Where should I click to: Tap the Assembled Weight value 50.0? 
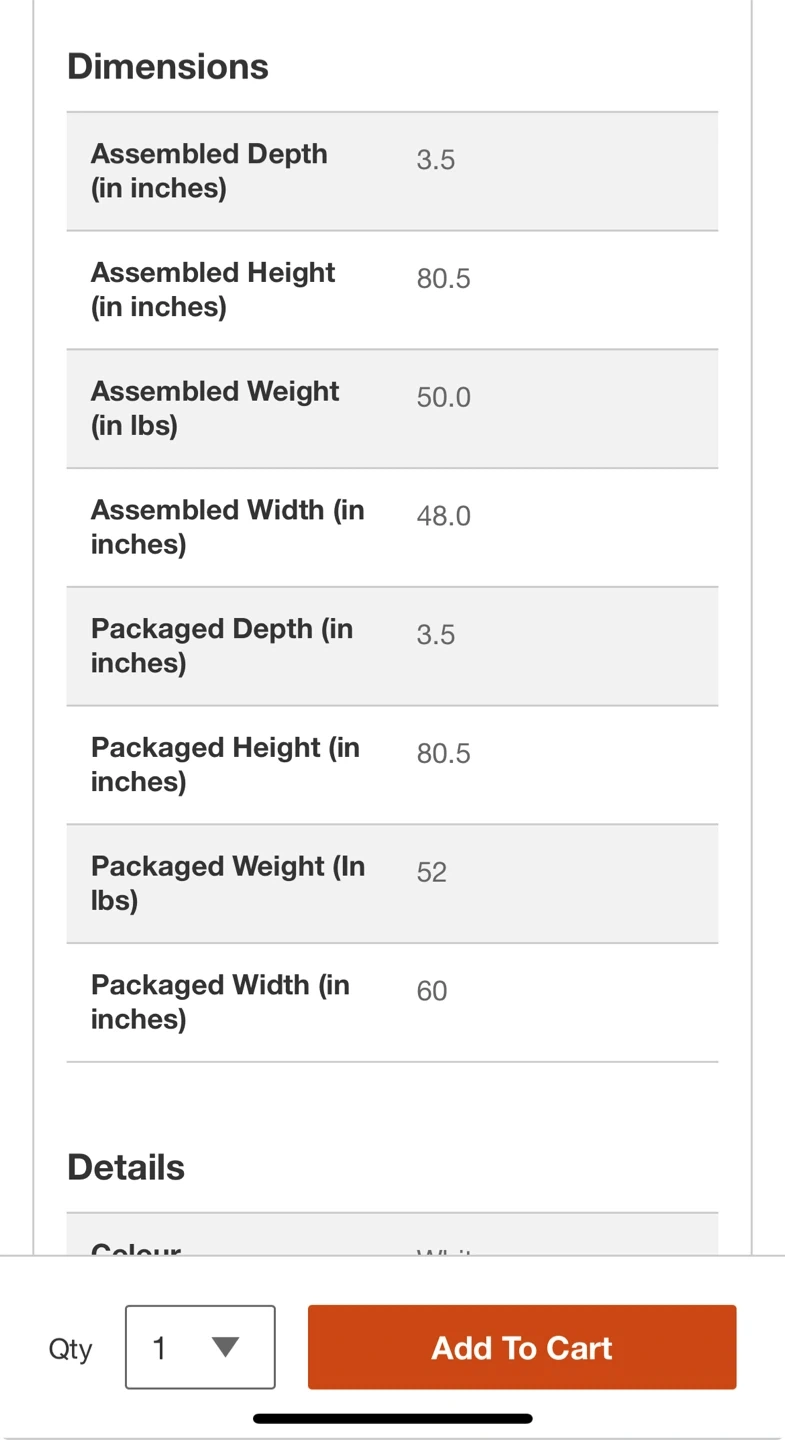tap(443, 398)
